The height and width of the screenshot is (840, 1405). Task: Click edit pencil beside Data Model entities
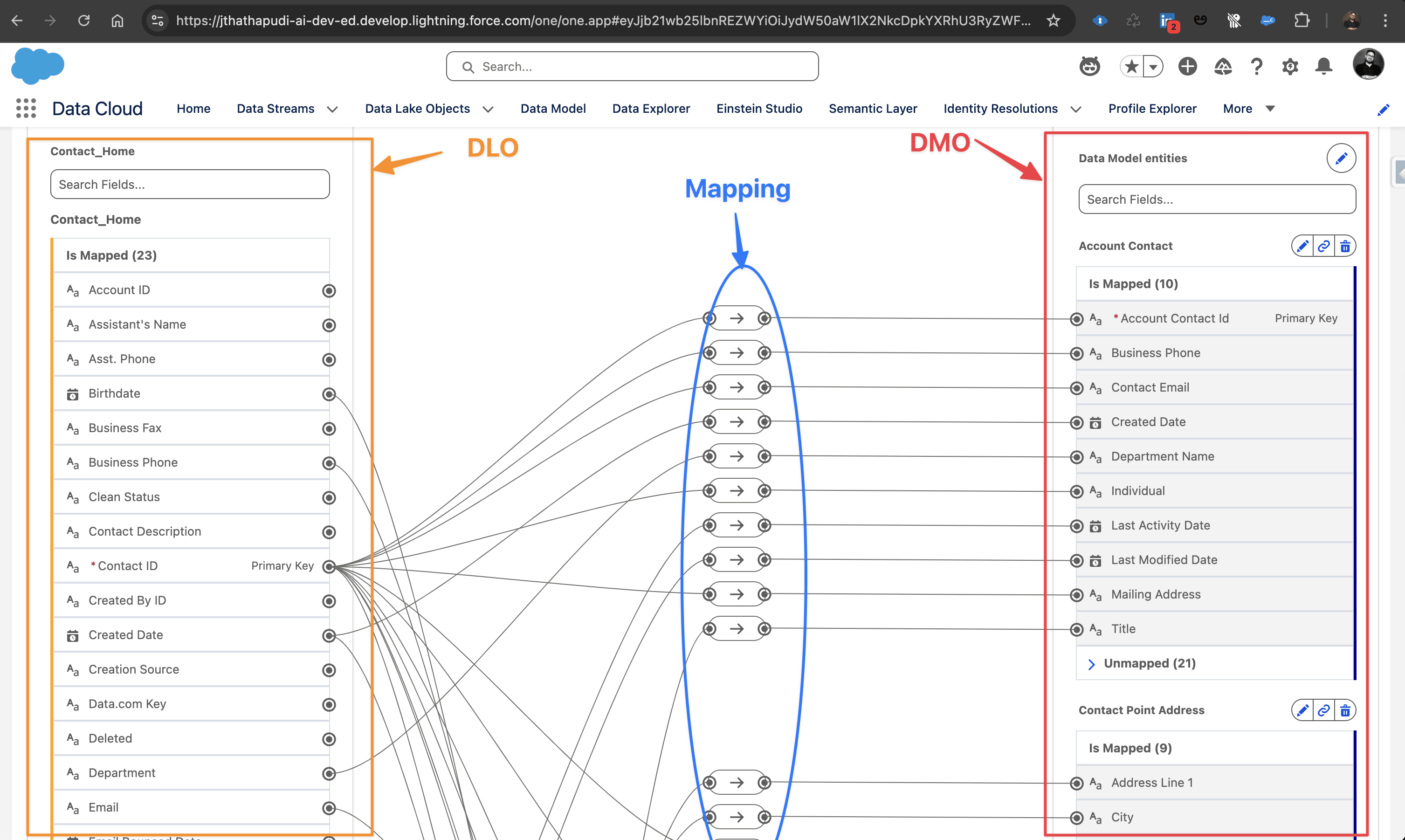point(1341,158)
